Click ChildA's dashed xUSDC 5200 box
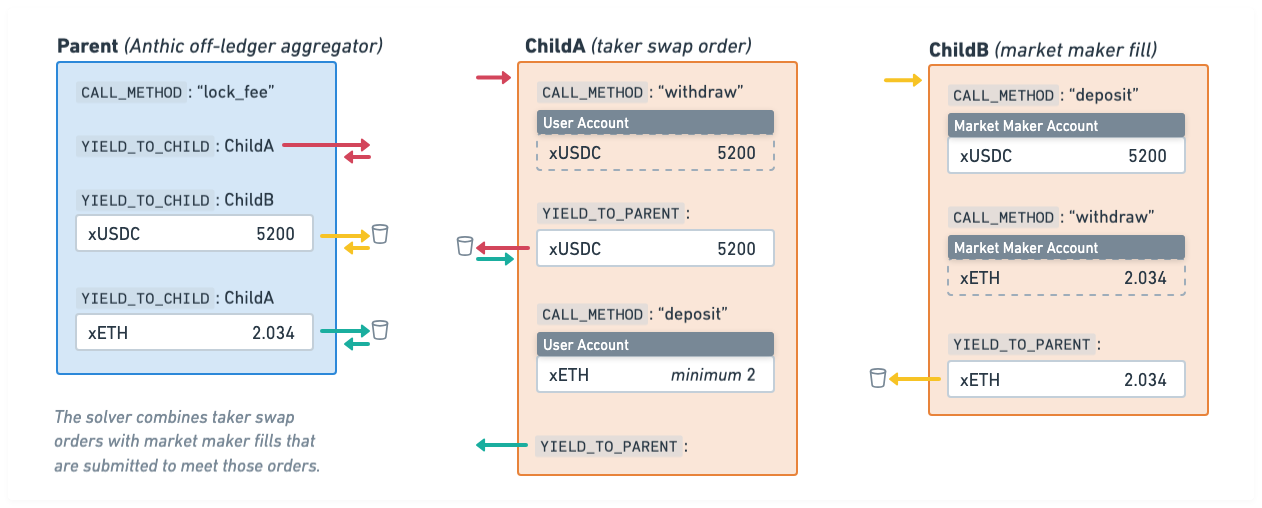The width and height of the screenshot is (1262, 508). (655, 152)
